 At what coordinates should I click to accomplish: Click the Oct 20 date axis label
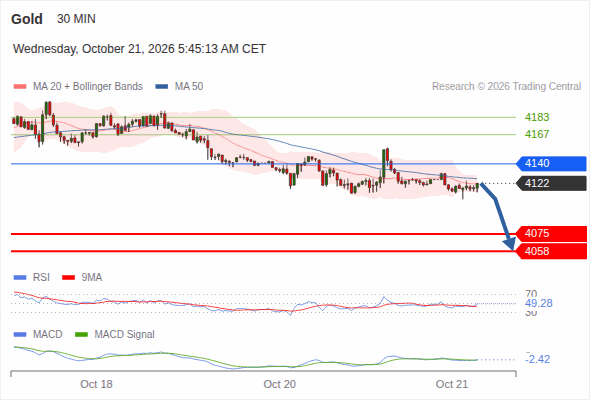pyautogui.click(x=280, y=384)
